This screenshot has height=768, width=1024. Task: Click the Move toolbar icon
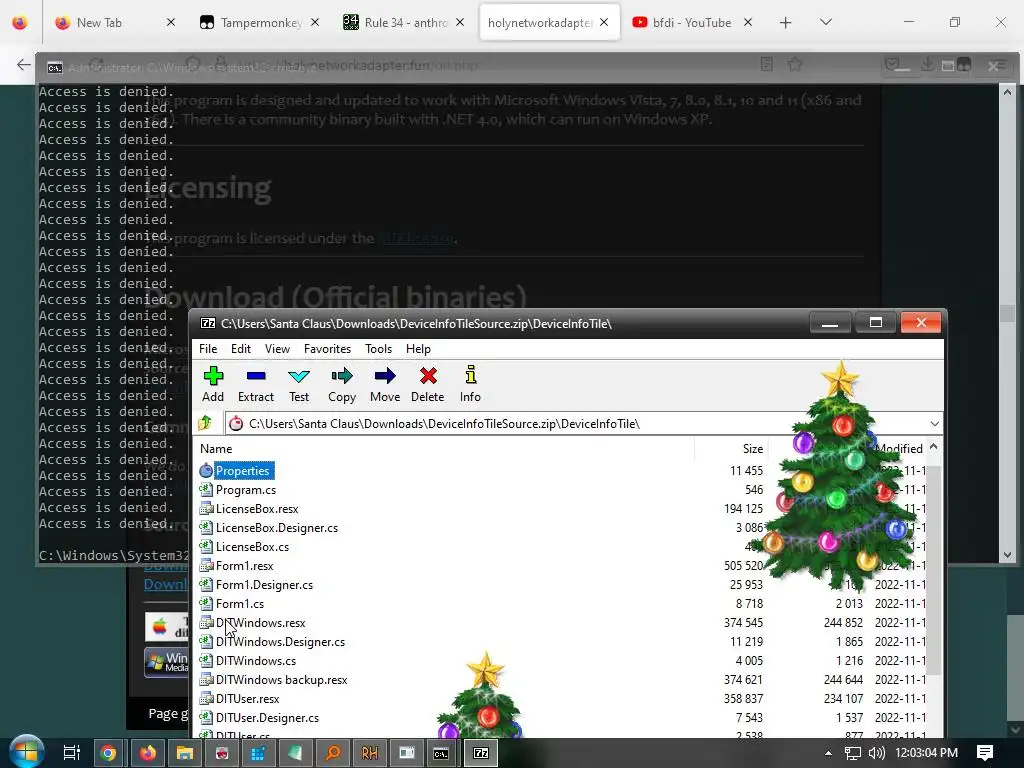click(x=385, y=384)
